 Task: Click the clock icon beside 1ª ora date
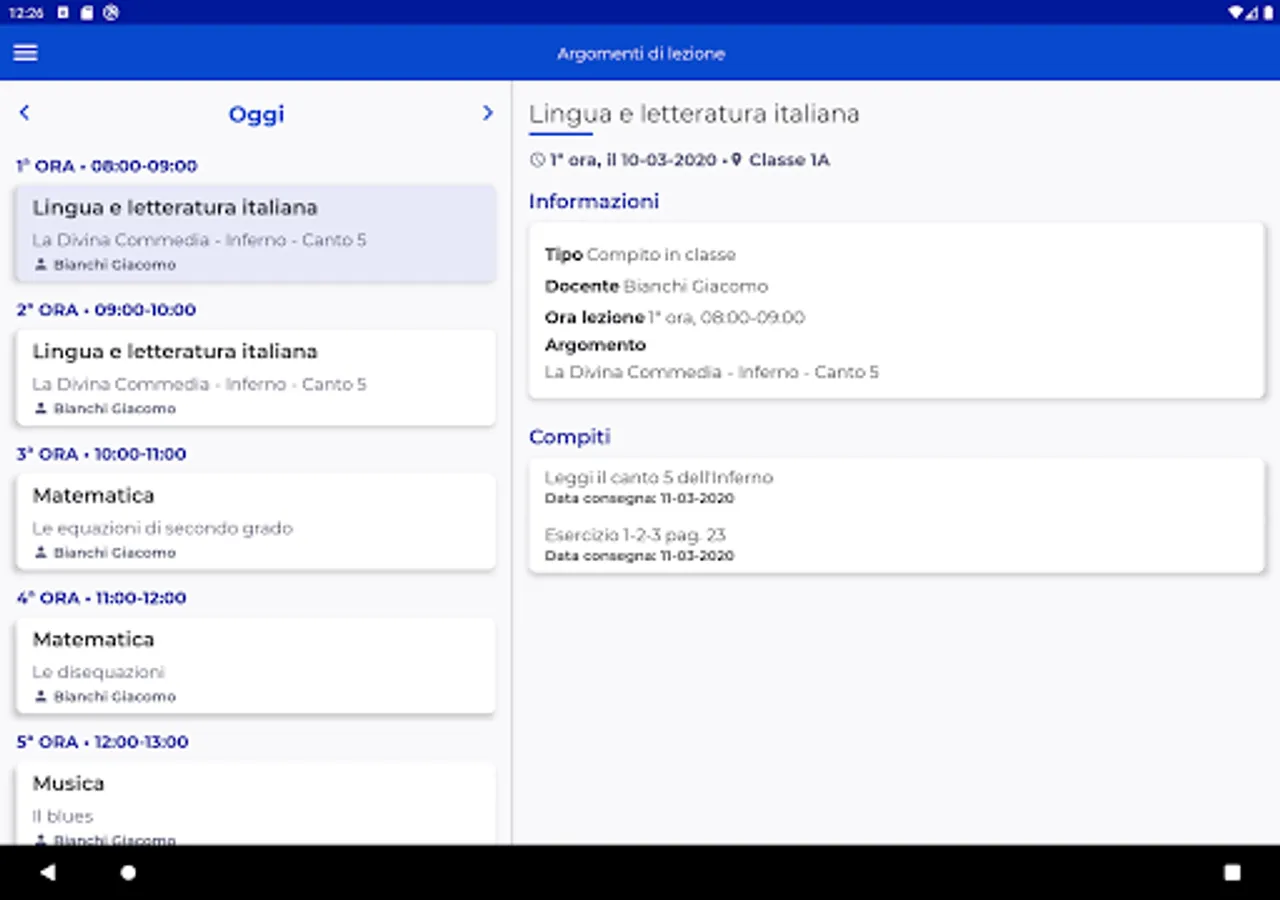coord(537,160)
